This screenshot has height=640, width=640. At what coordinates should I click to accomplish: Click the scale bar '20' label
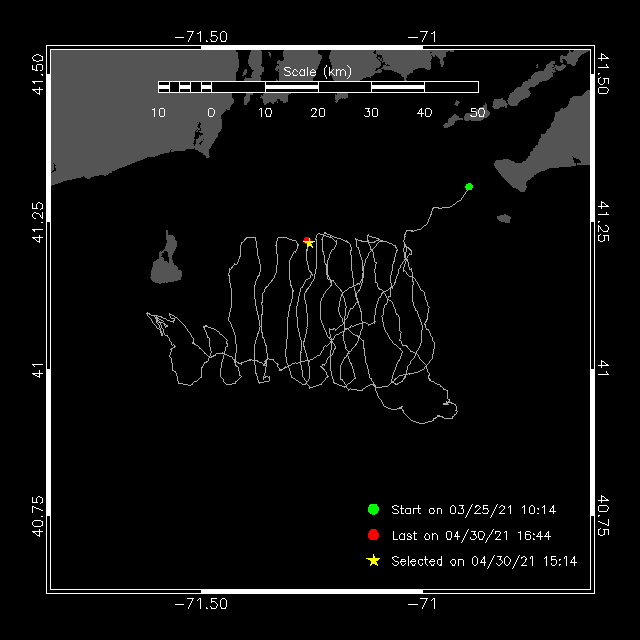pos(318,113)
